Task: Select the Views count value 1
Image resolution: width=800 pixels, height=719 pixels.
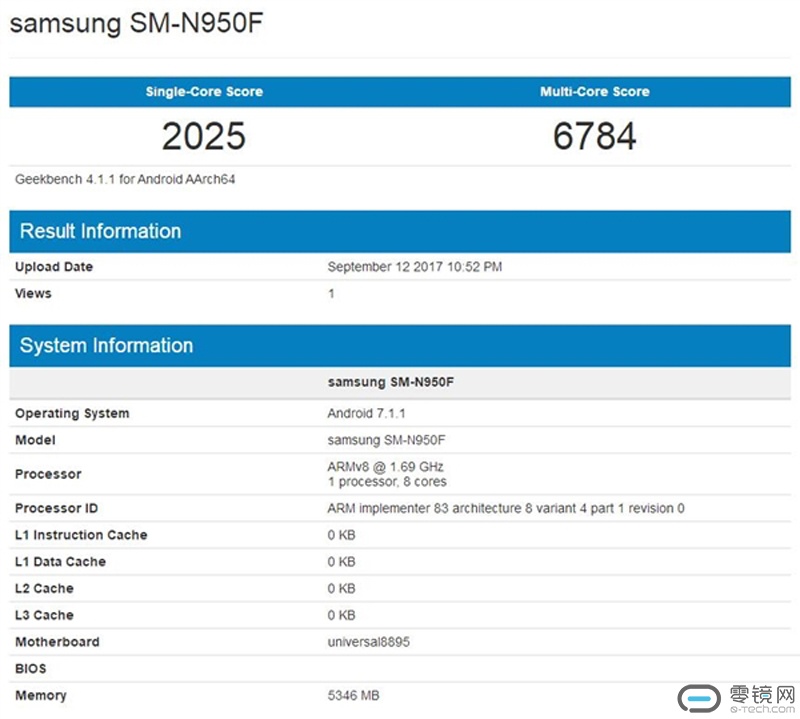Action: tap(331, 293)
